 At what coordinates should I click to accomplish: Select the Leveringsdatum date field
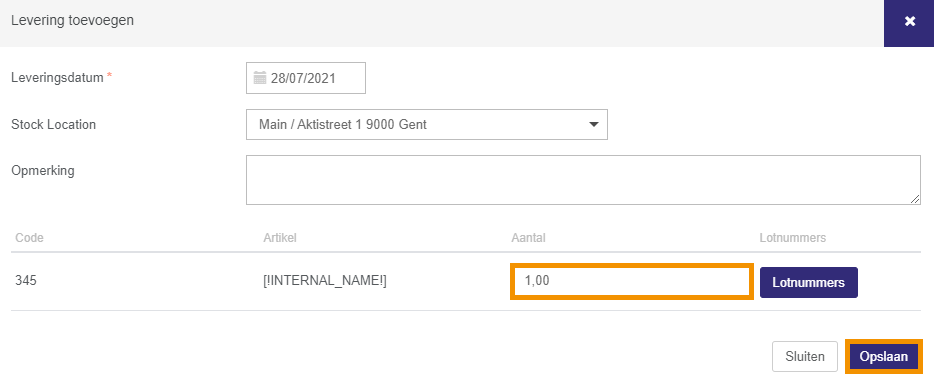pyautogui.click(x=306, y=78)
